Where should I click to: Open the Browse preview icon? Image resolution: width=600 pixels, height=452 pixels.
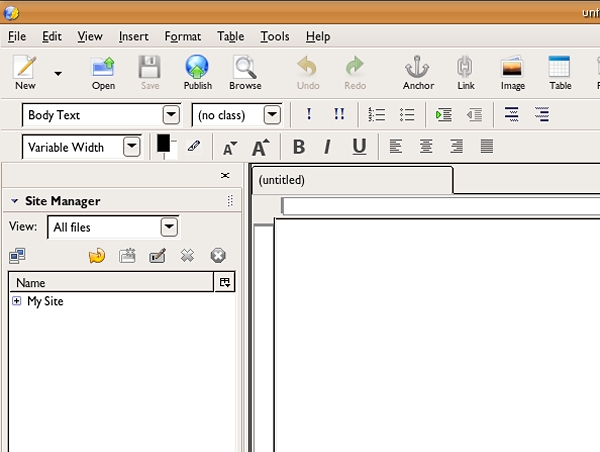point(245,72)
